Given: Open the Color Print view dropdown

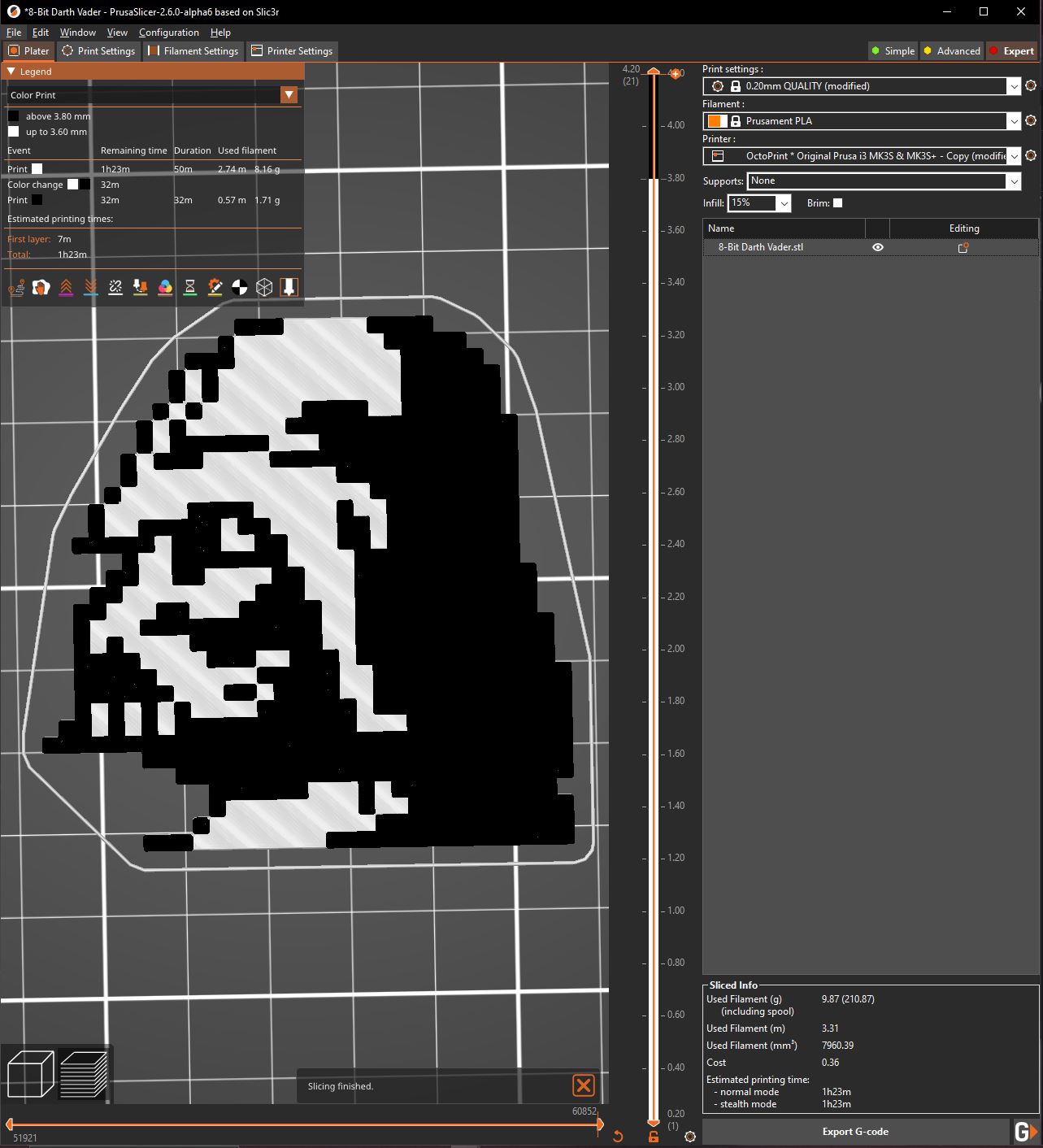Looking at the screenshot, I should (289, 94).
